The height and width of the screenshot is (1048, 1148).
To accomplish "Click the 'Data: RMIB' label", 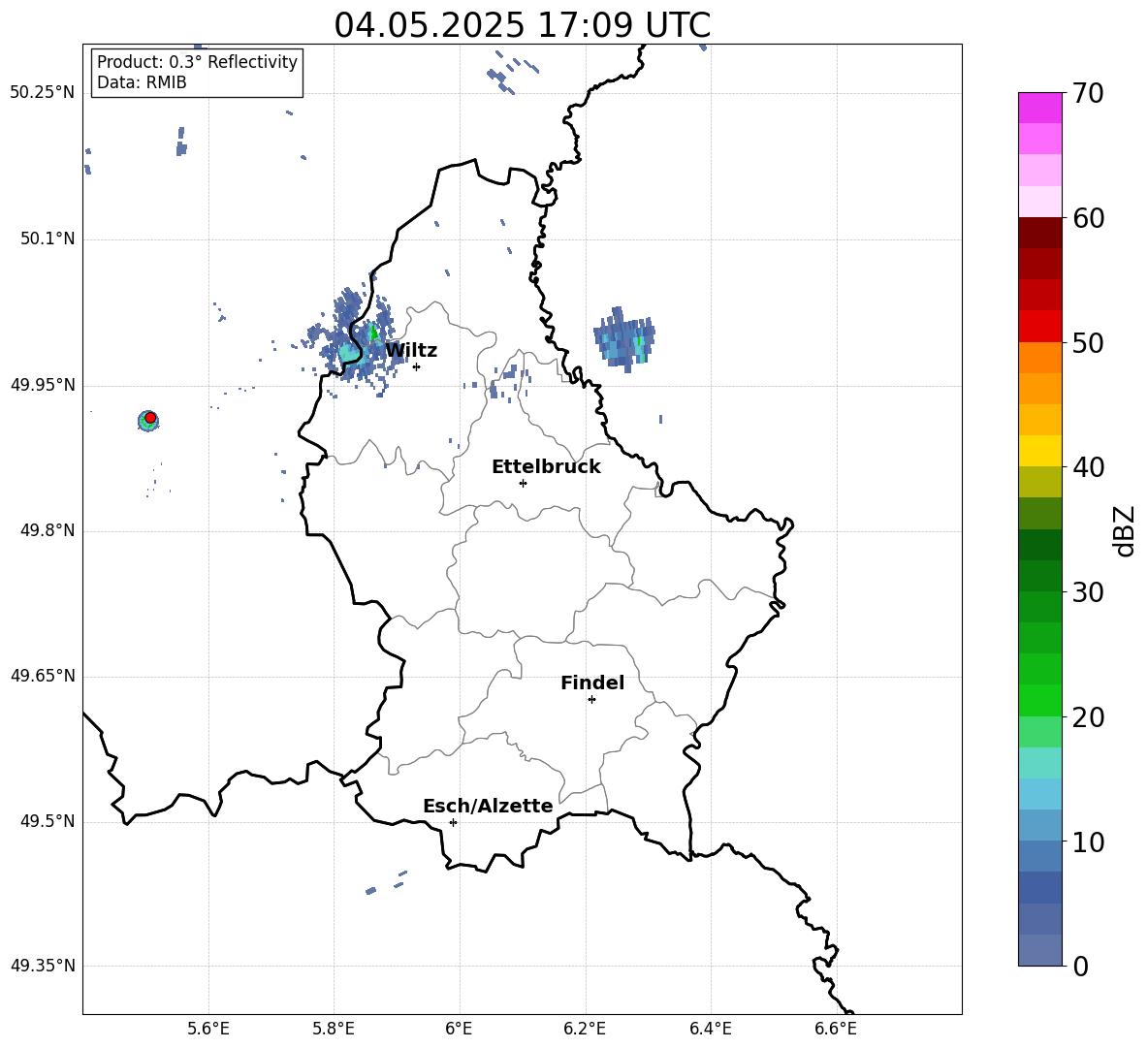I will pos(142,82).
